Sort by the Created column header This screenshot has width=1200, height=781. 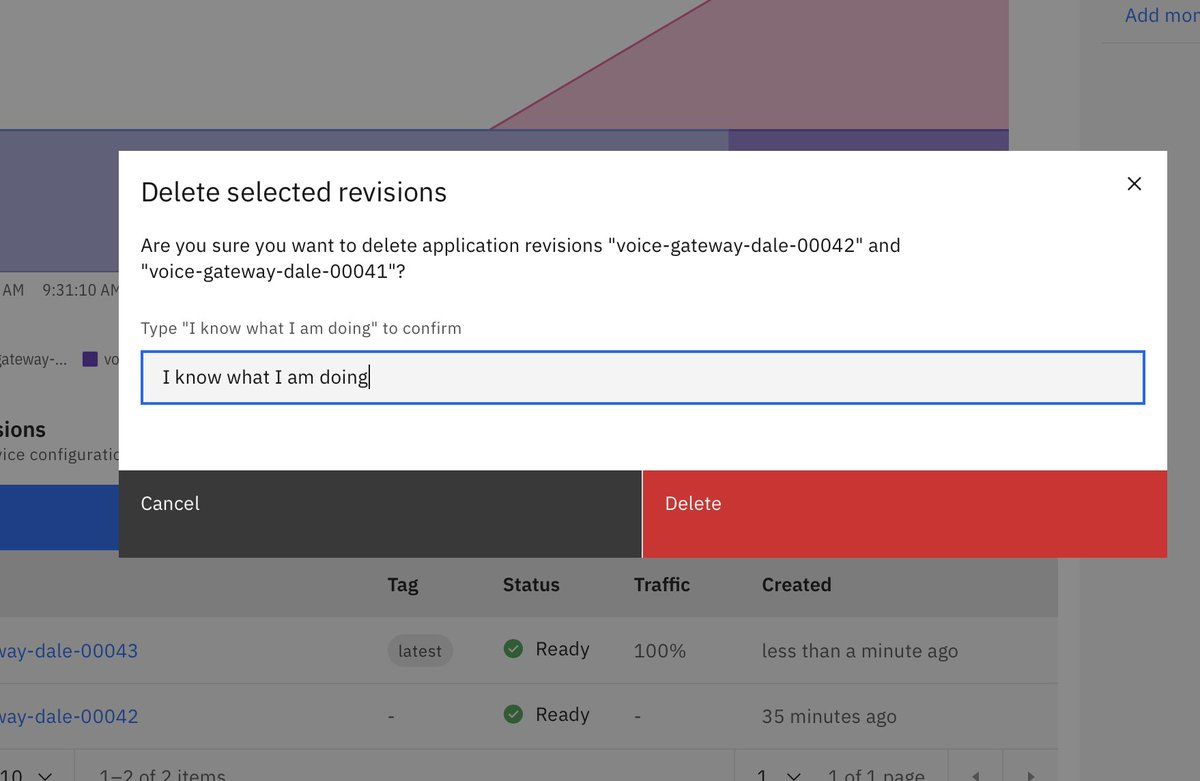796,585
